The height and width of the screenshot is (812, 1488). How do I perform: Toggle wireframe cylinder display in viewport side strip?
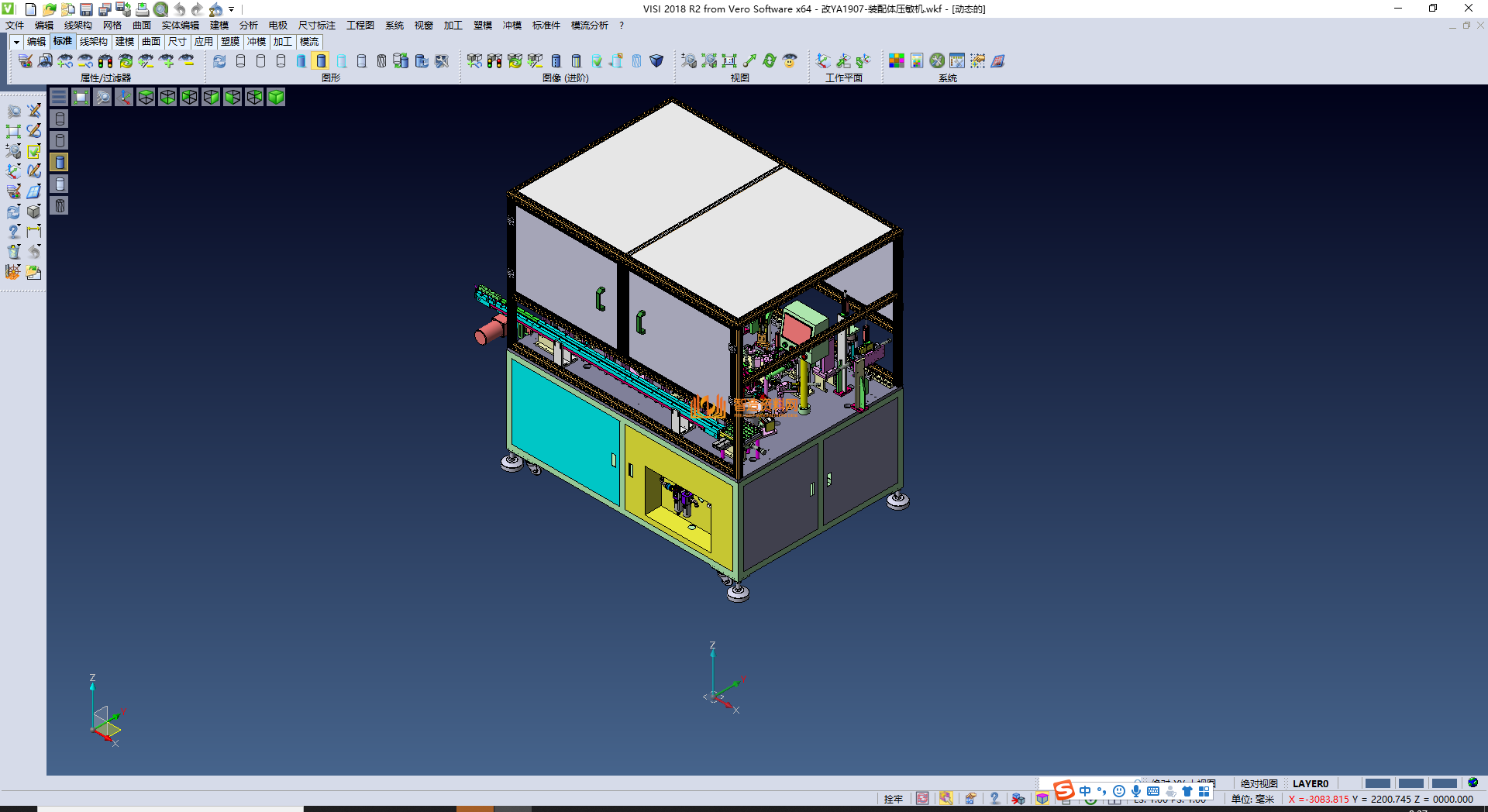coord(60,119)
